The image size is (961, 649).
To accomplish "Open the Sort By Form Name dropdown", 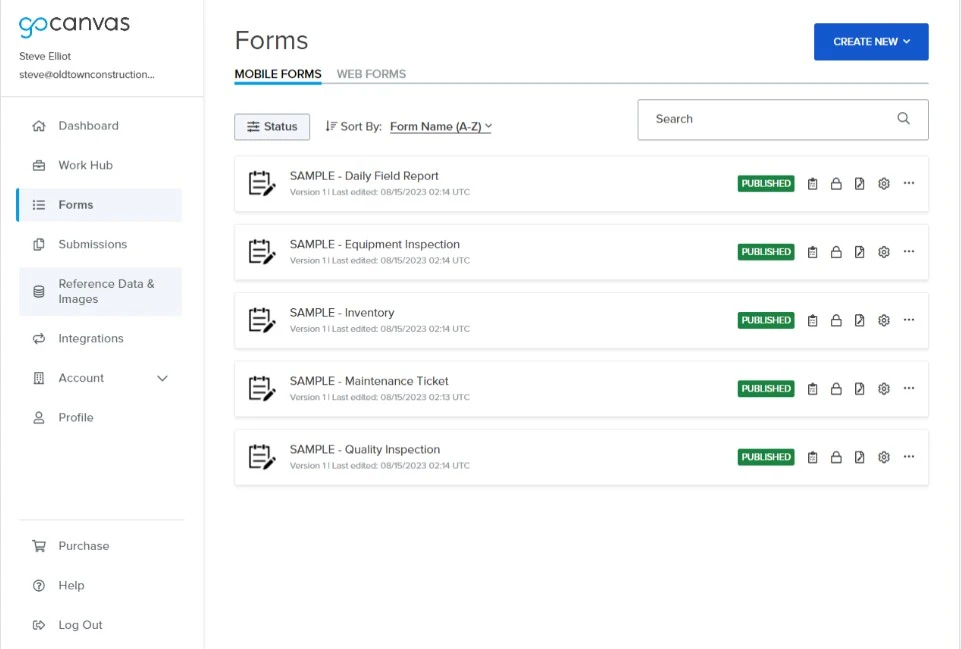I will (440, 126).
